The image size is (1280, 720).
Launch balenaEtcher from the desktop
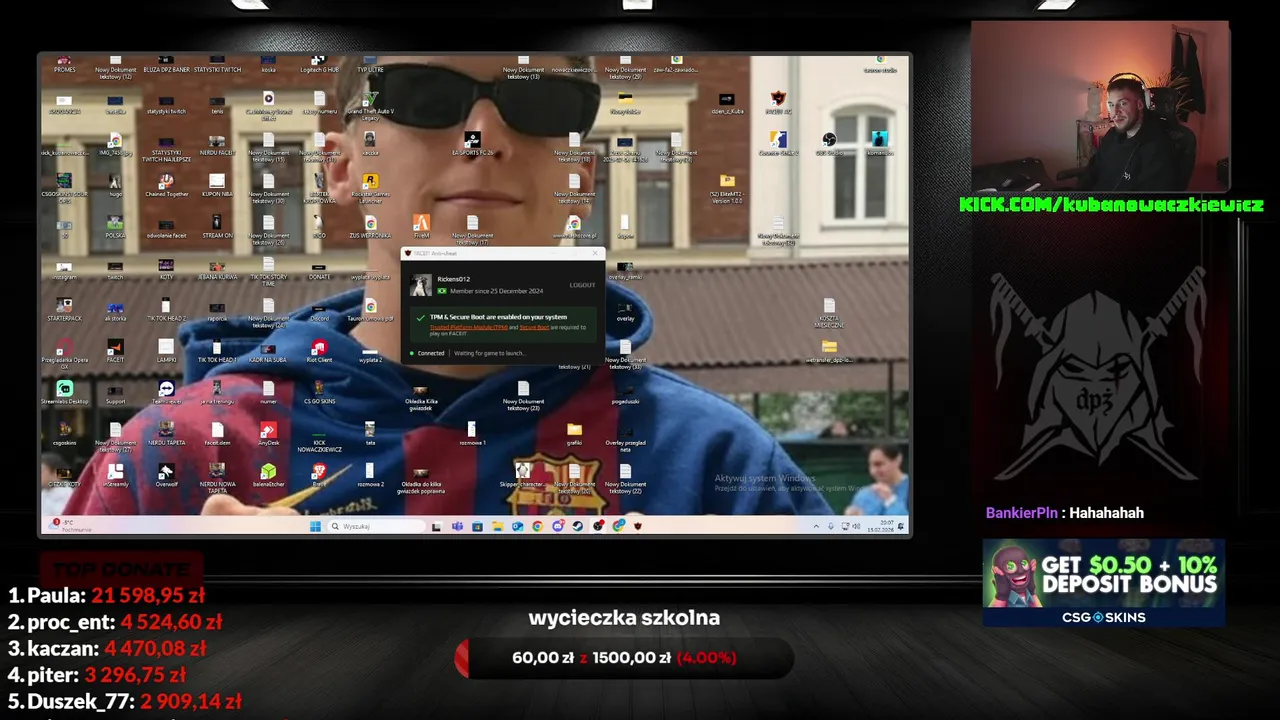point(268,475)
